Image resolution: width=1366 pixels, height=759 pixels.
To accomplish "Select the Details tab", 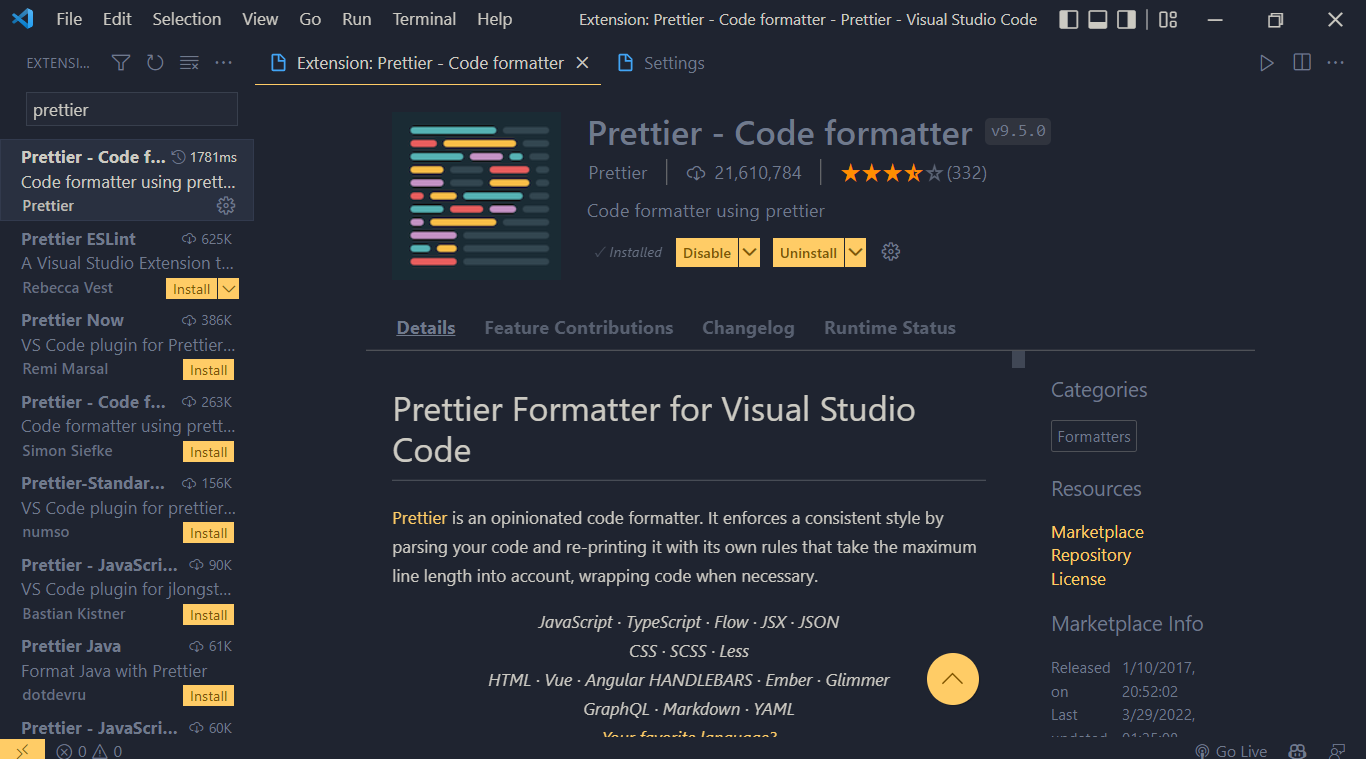I will click(426, 328).
